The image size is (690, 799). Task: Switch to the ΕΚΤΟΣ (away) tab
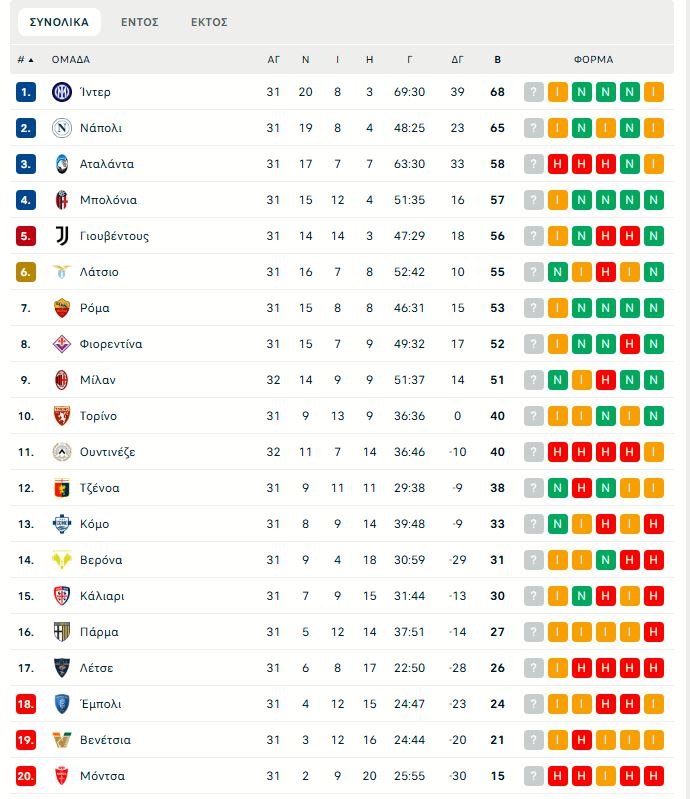pyautogui.click(x=209, y=22)
